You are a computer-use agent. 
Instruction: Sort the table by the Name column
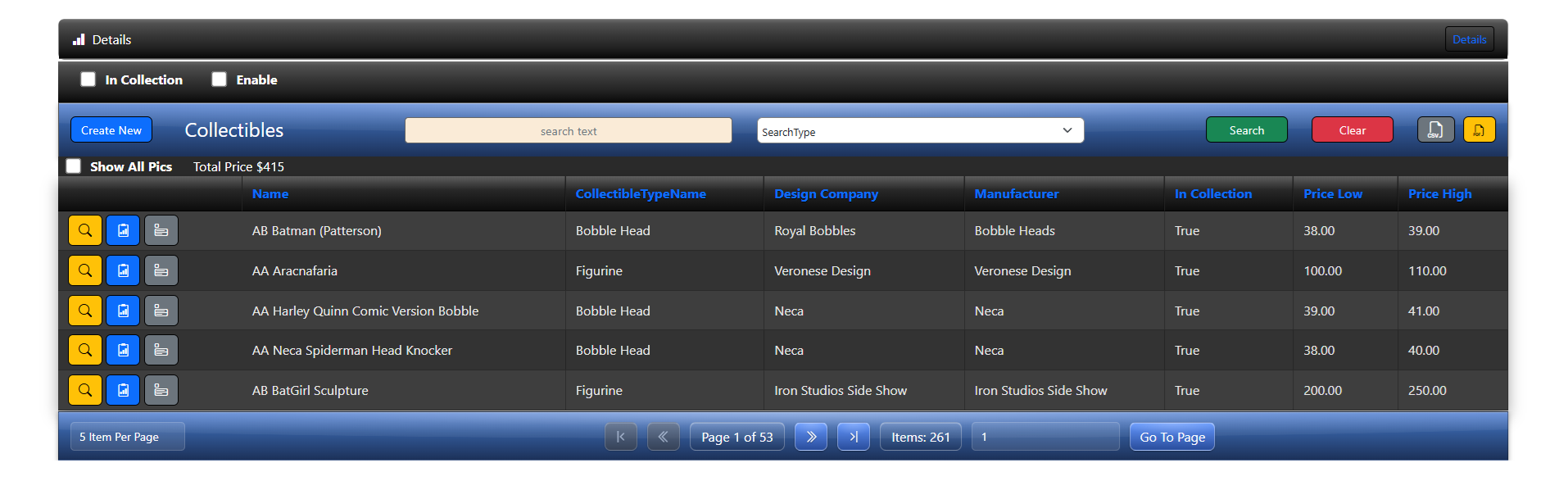tap(270, 194)
